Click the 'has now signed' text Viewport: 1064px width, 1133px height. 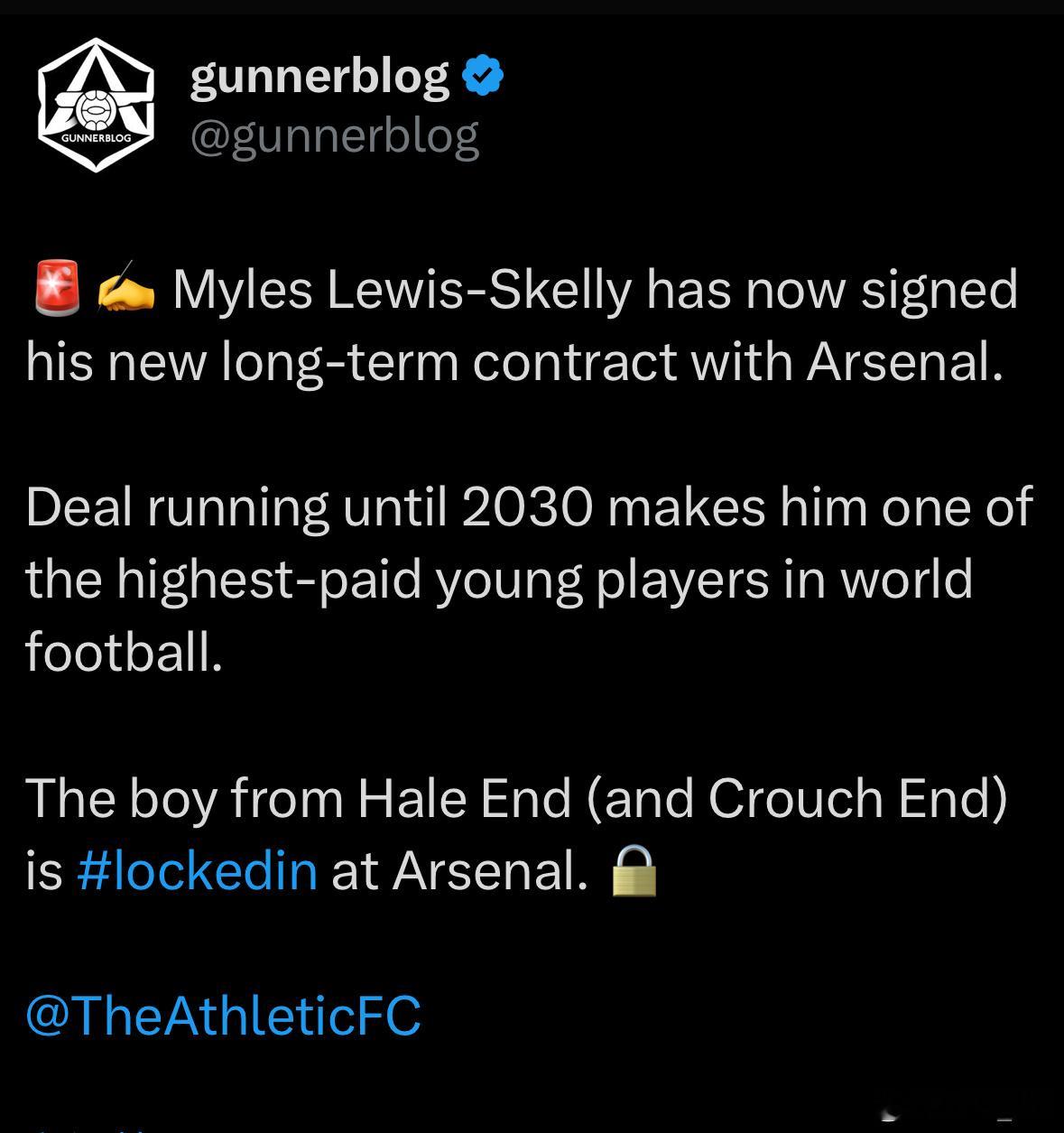(x=831, y=289)
